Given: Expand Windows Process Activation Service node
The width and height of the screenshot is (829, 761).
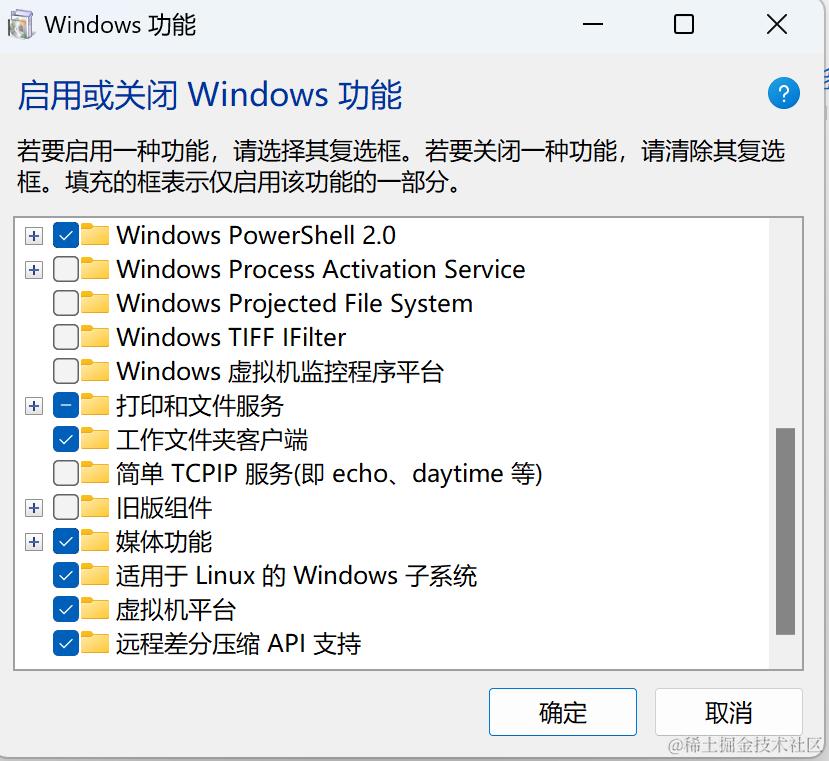Looking at the screenshot, I should tap(34, 270).
